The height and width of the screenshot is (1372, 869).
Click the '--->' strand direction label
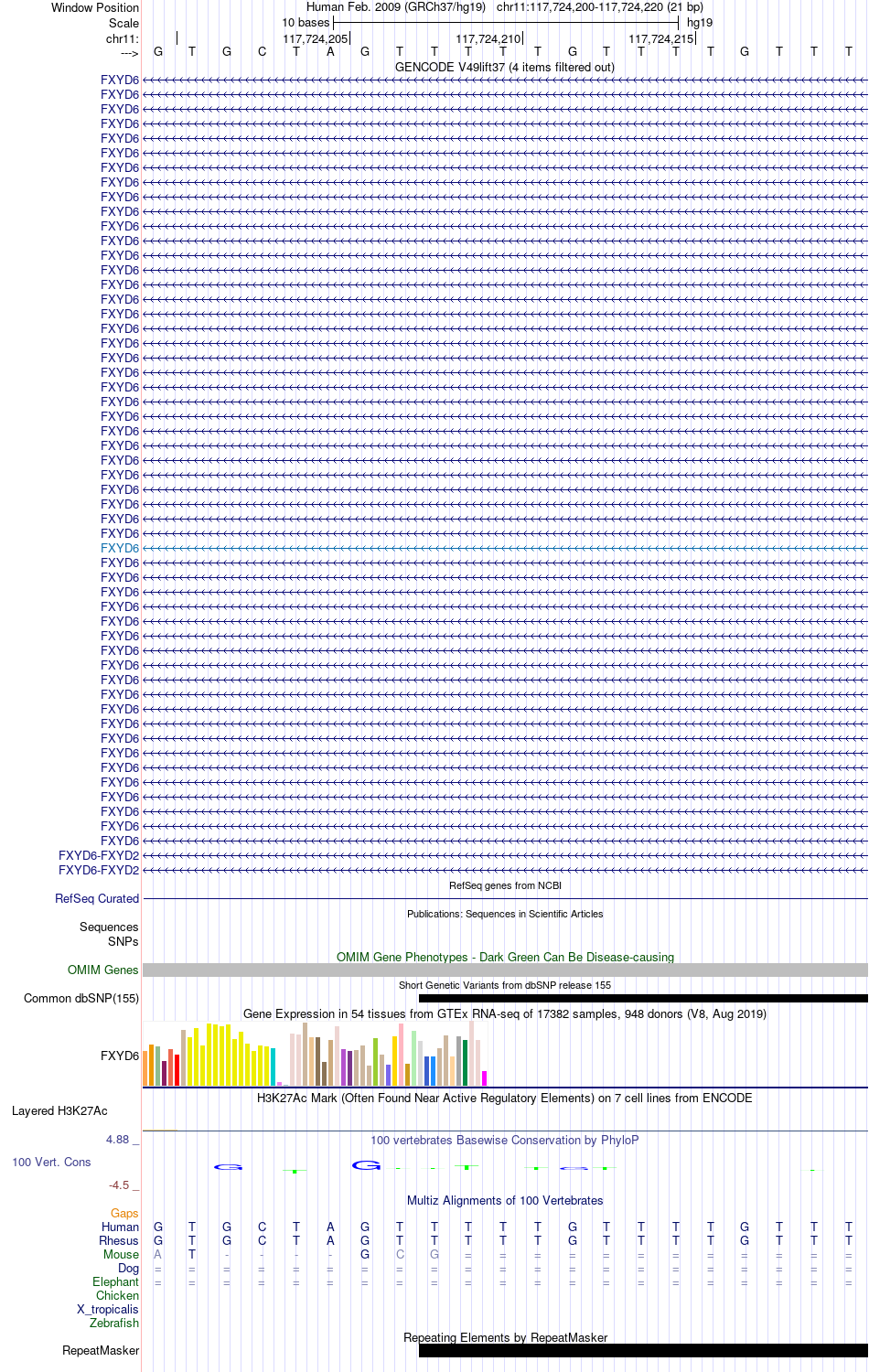click(129, 53)
